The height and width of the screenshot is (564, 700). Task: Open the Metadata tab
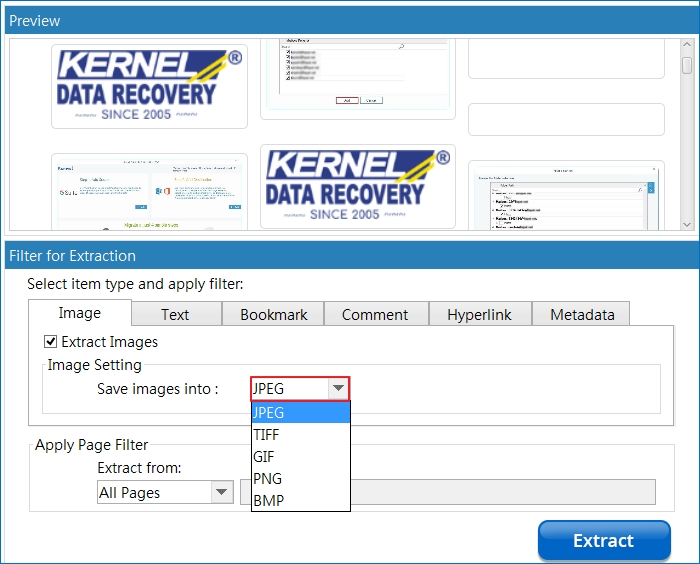coord(582,314)
